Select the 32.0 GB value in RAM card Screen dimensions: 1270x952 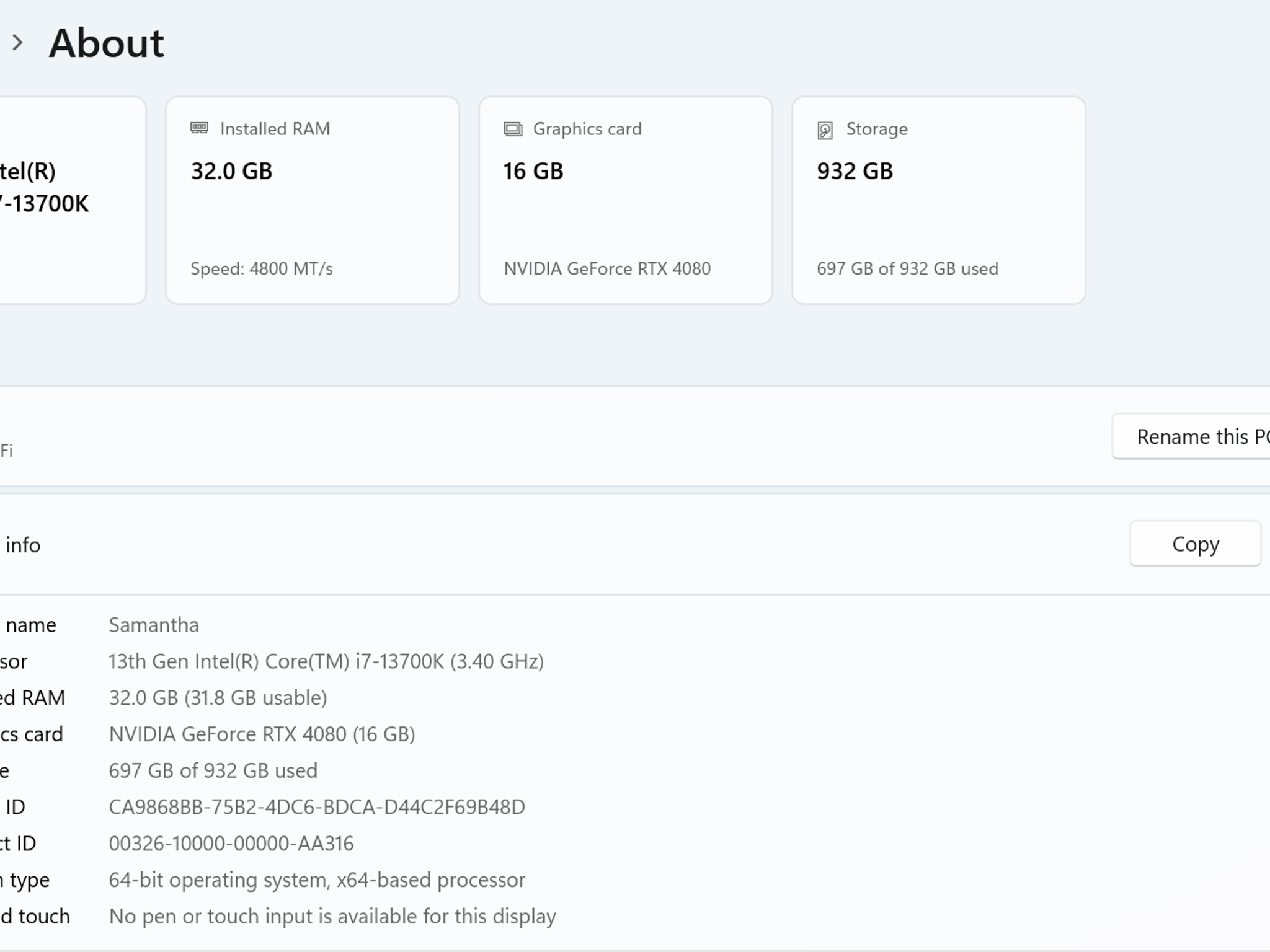(x=231, y=171)
